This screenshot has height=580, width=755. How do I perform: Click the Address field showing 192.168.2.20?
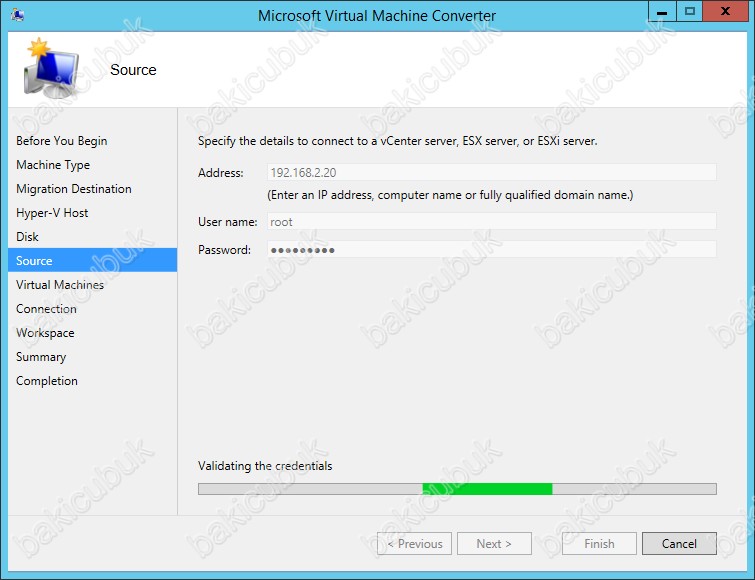tap(492, 172)
